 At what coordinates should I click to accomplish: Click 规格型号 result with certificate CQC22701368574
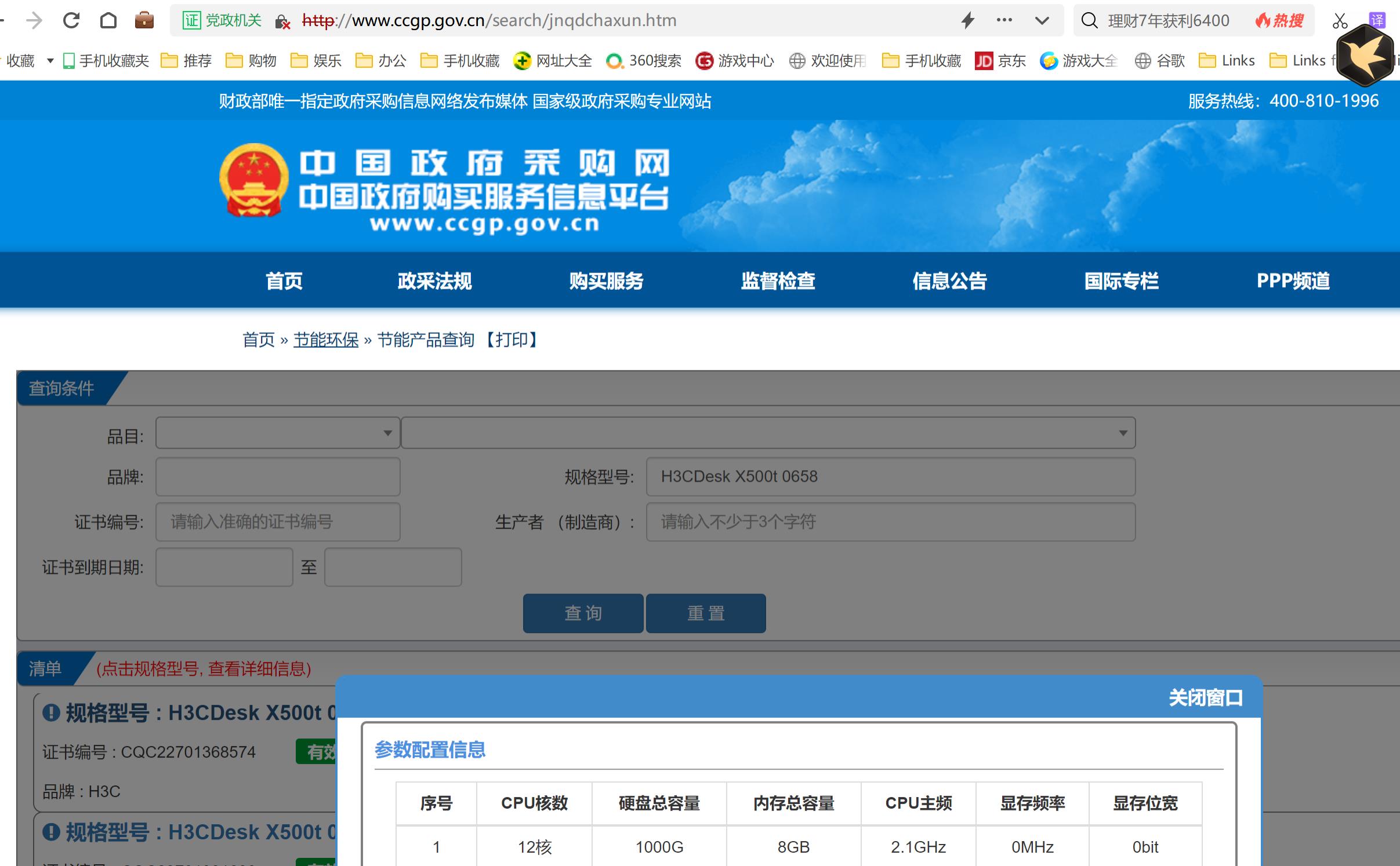[x=200, y=712]
